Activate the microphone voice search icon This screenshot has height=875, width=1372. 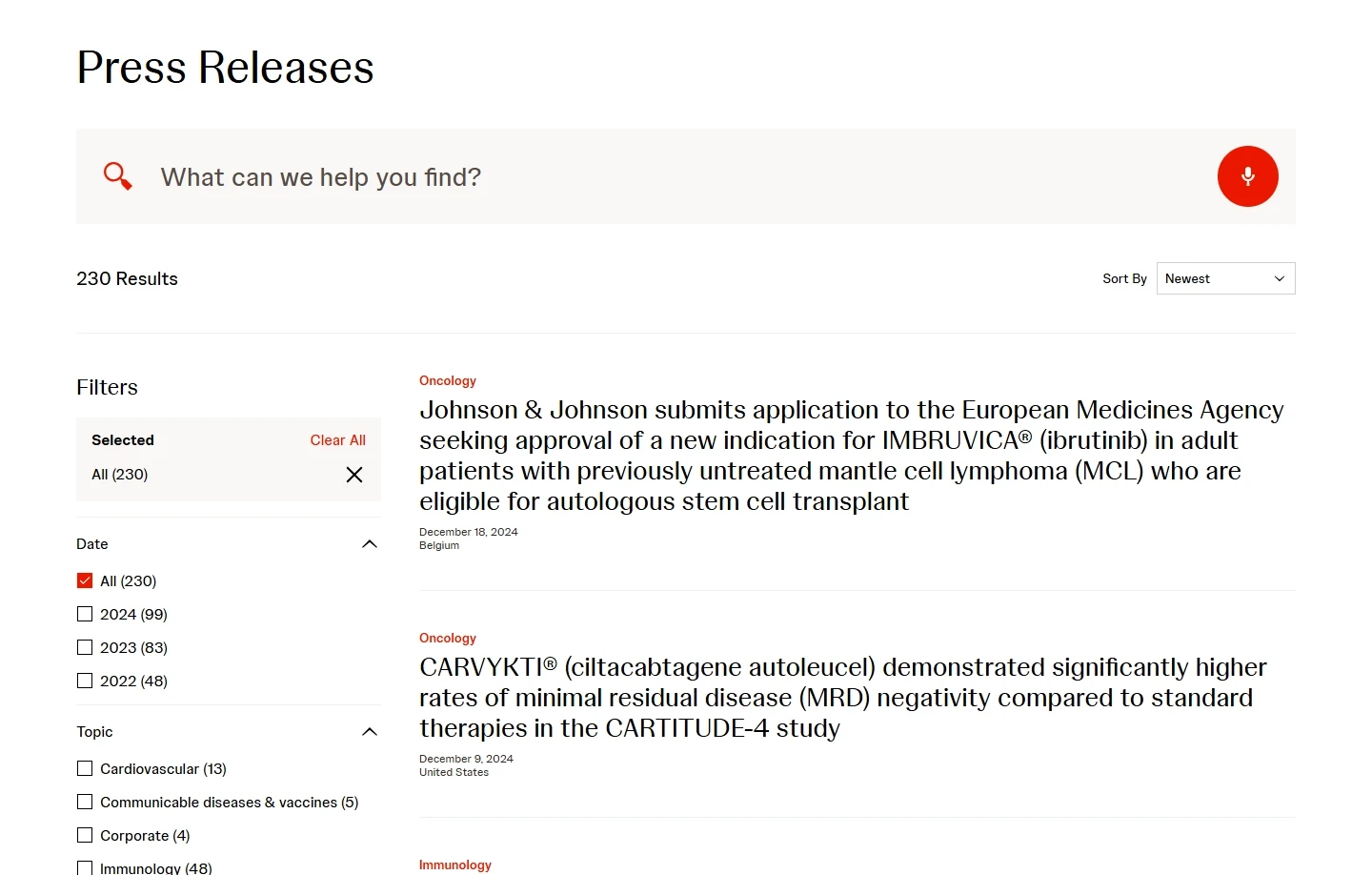coord(1248,176)
